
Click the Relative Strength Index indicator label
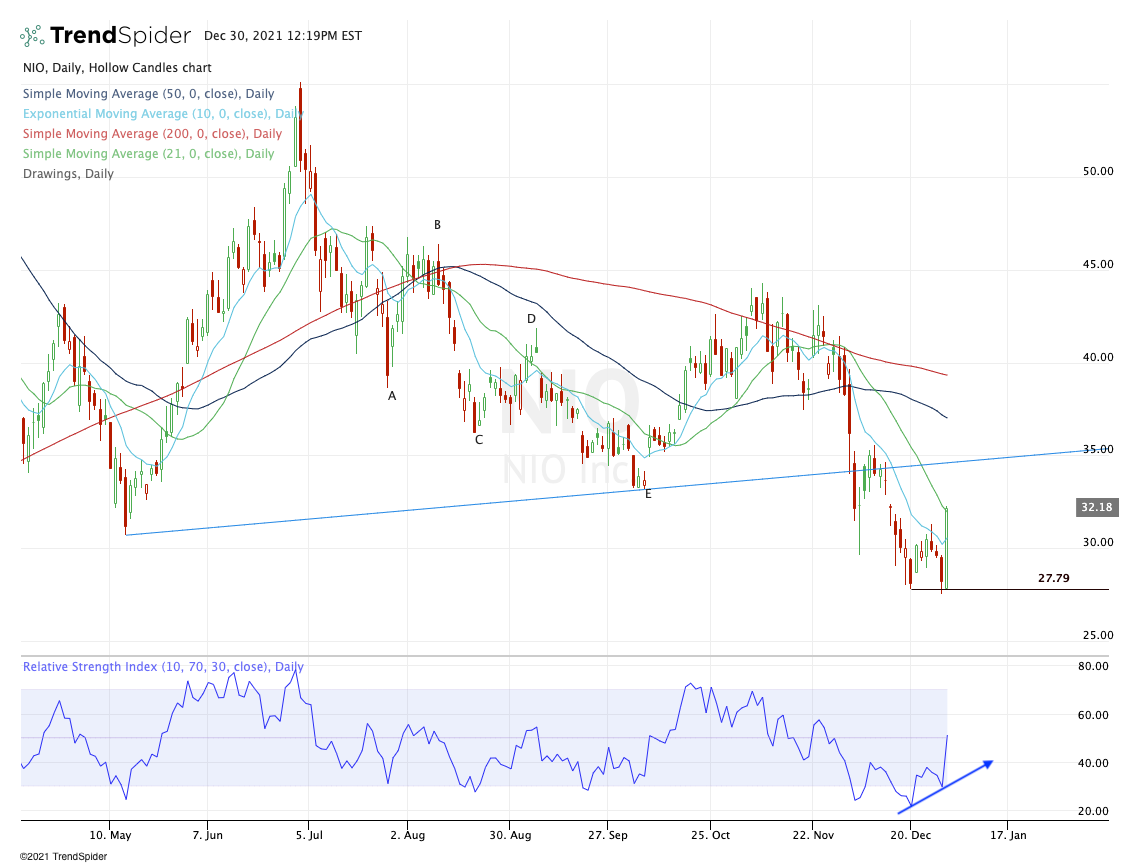click(x=163, y=666)
